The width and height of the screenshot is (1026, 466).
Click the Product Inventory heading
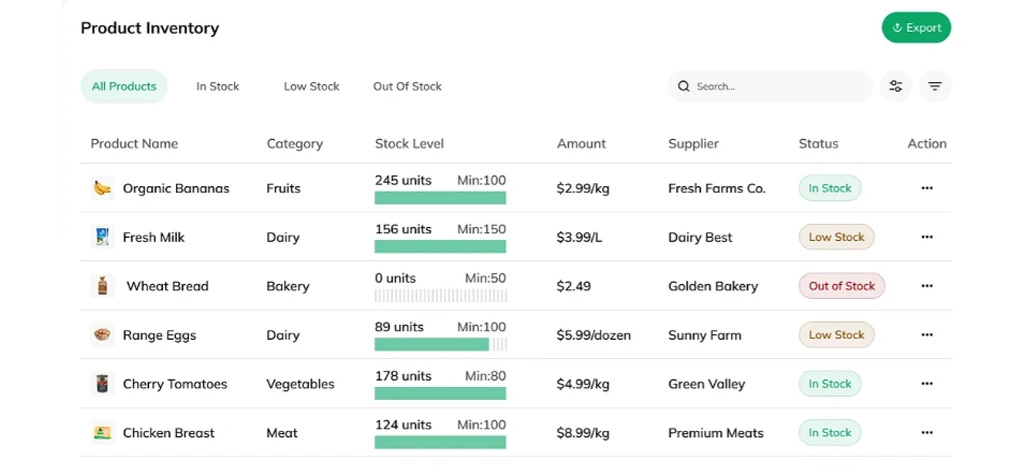coord(150,28)
